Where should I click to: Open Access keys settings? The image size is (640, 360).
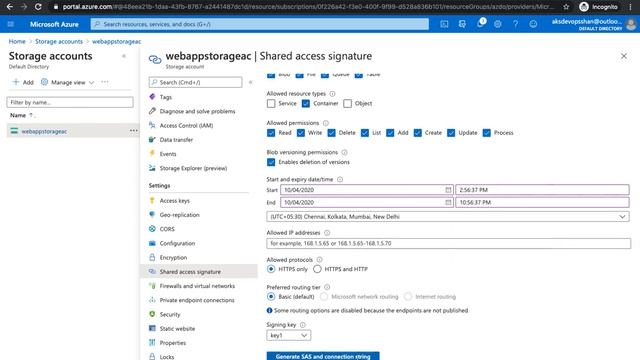(174, 201)
